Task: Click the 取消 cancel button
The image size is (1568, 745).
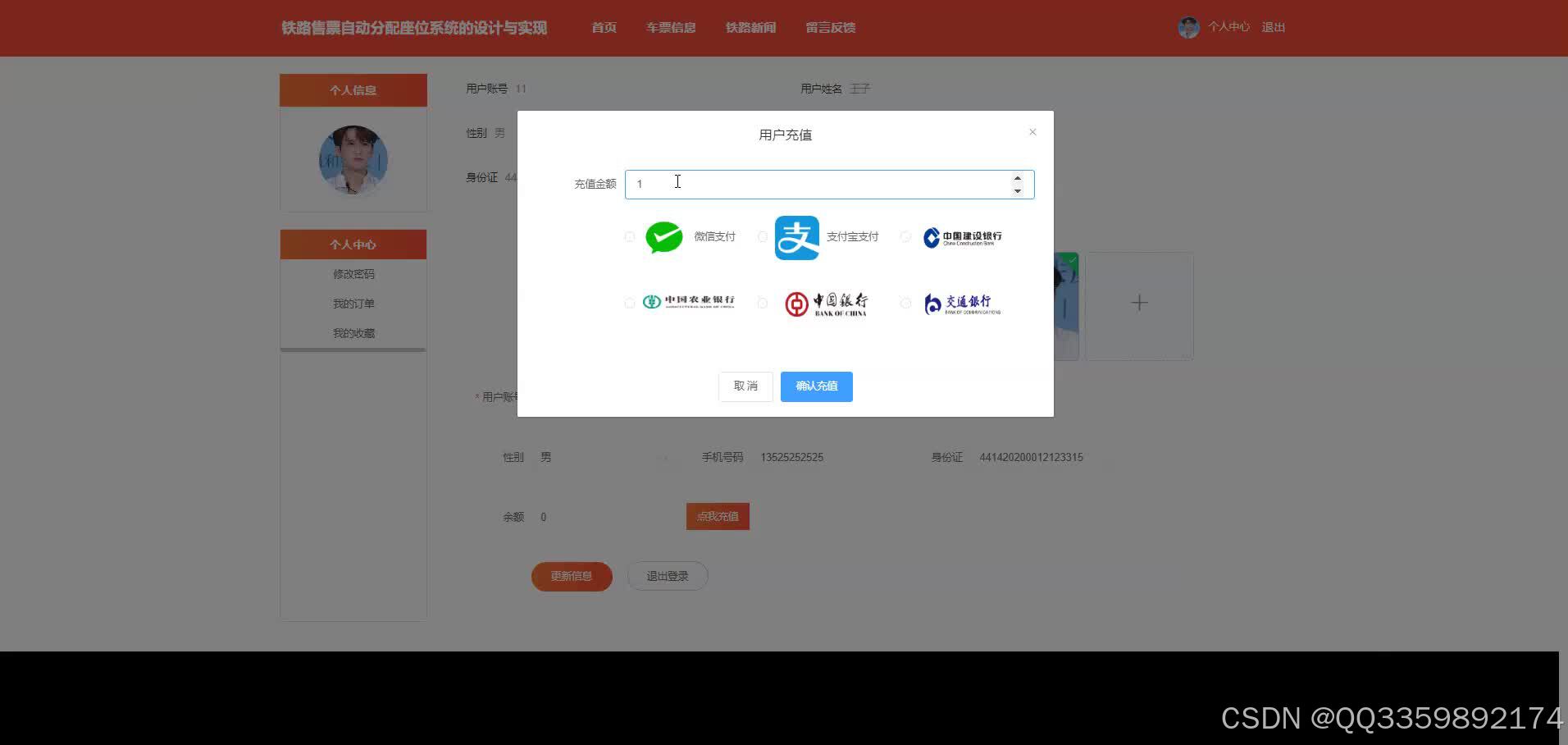Action: point(745,386)
